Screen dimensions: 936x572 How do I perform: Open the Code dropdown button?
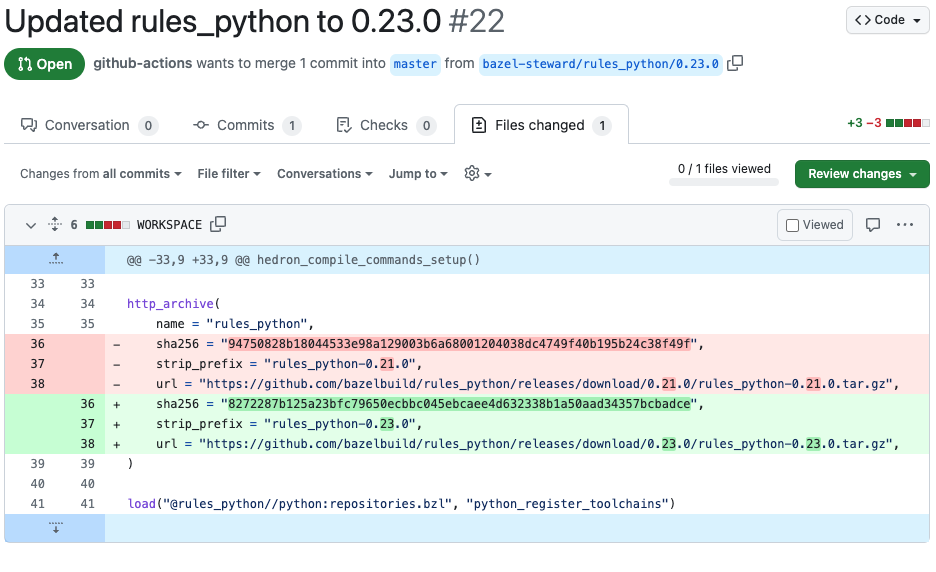click(888, 20)
